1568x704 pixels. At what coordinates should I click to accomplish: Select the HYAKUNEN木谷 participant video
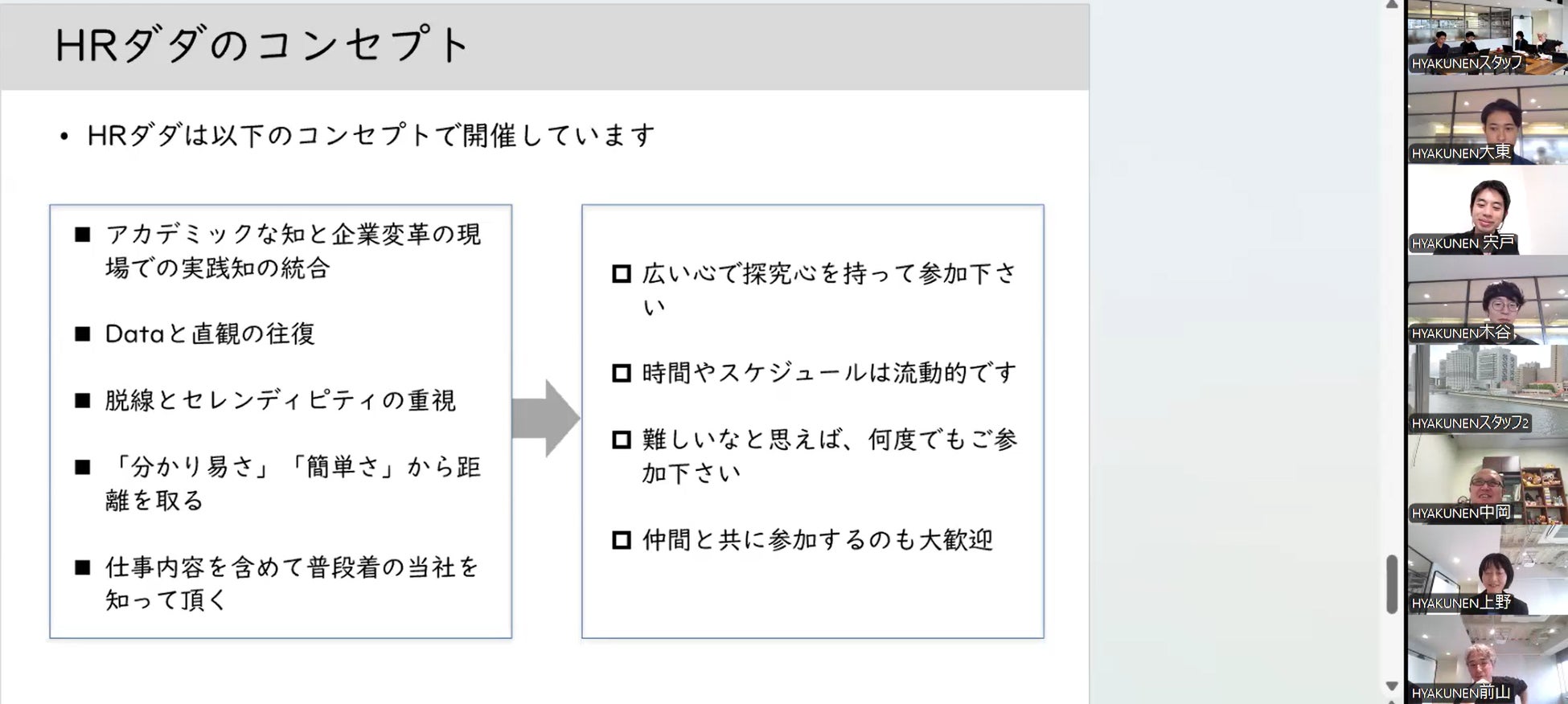[1487, 308]
